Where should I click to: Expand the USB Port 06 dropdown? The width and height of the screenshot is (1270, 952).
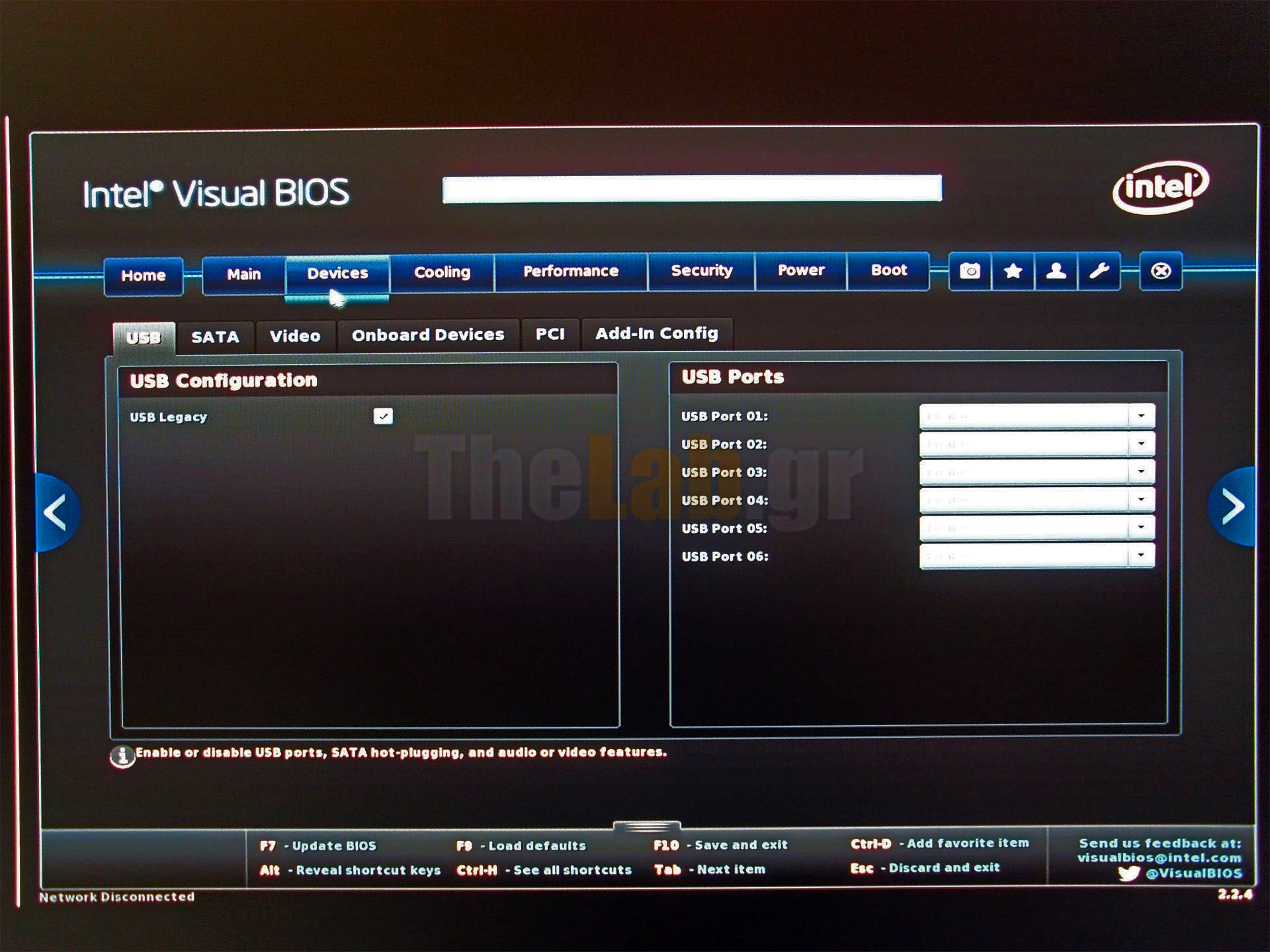coord(1141,555)
